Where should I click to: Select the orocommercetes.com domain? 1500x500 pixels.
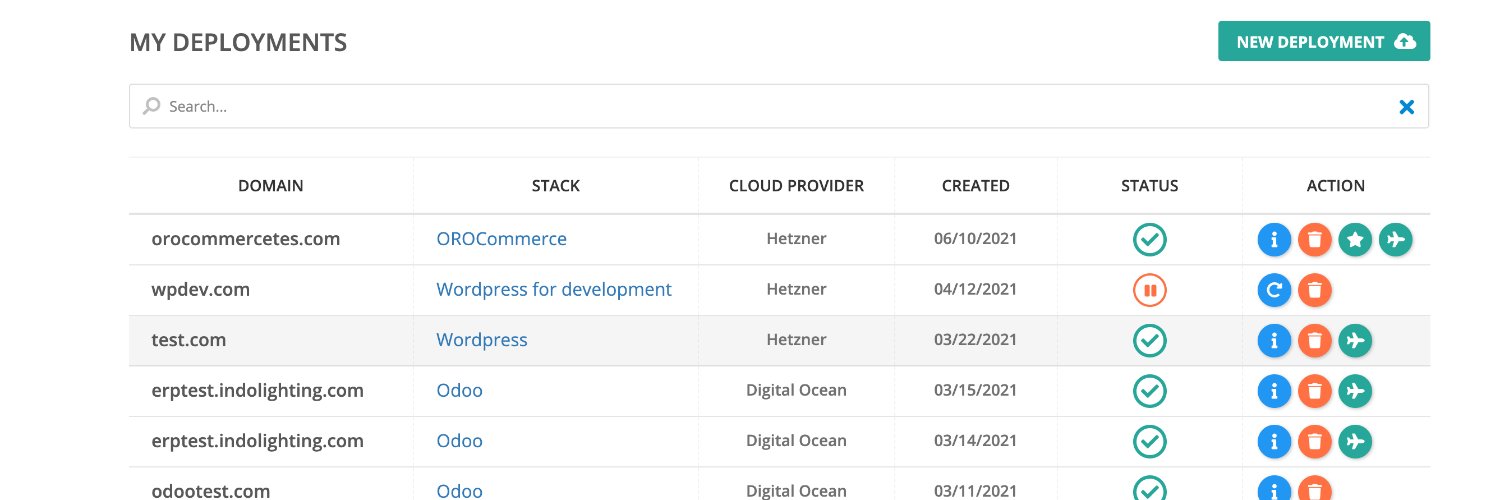[246, 239]
